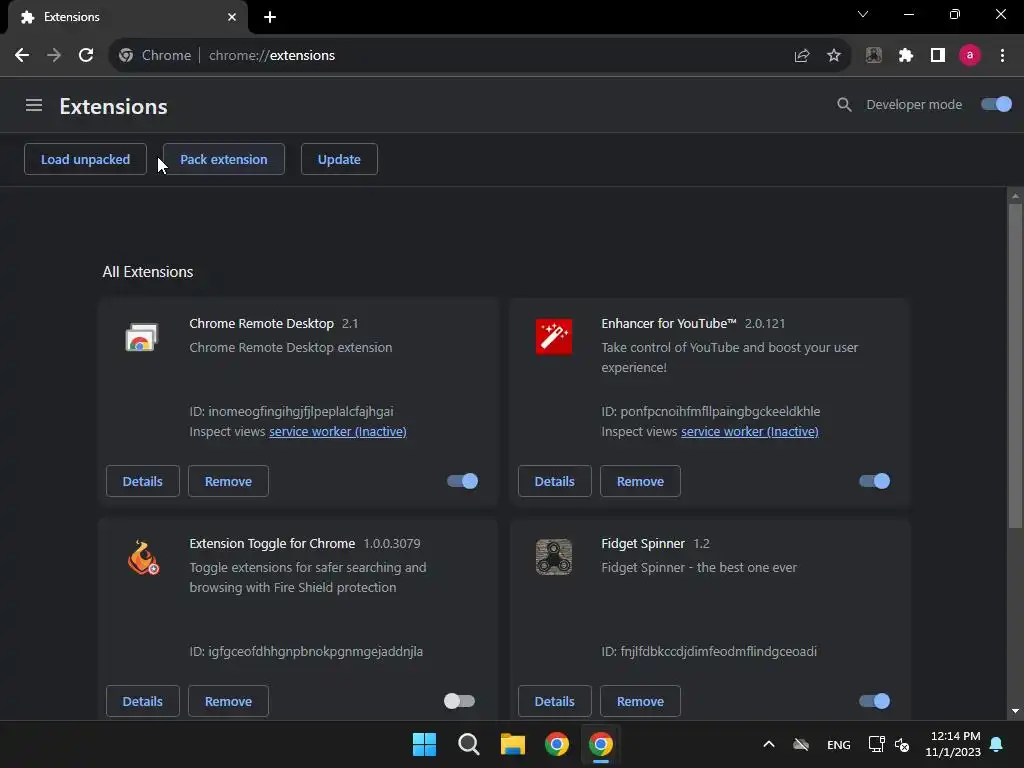The width and height of the screenshot is (1024, 768).
Task: Open the Extensions hamburger main menu
Action: pyautogui.click(x=34, y=105)
